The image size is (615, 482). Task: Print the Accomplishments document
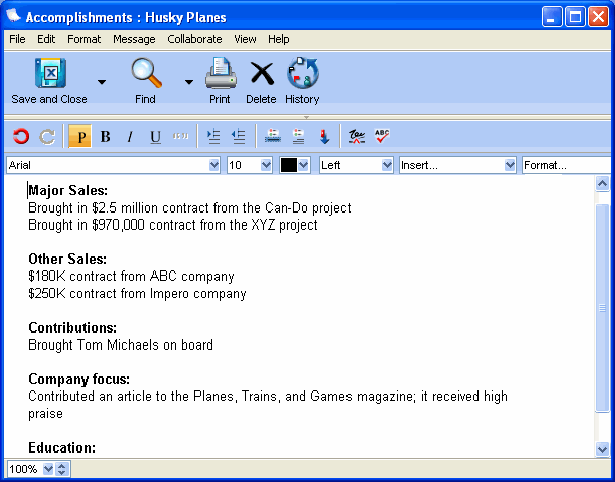coord(220,75)
